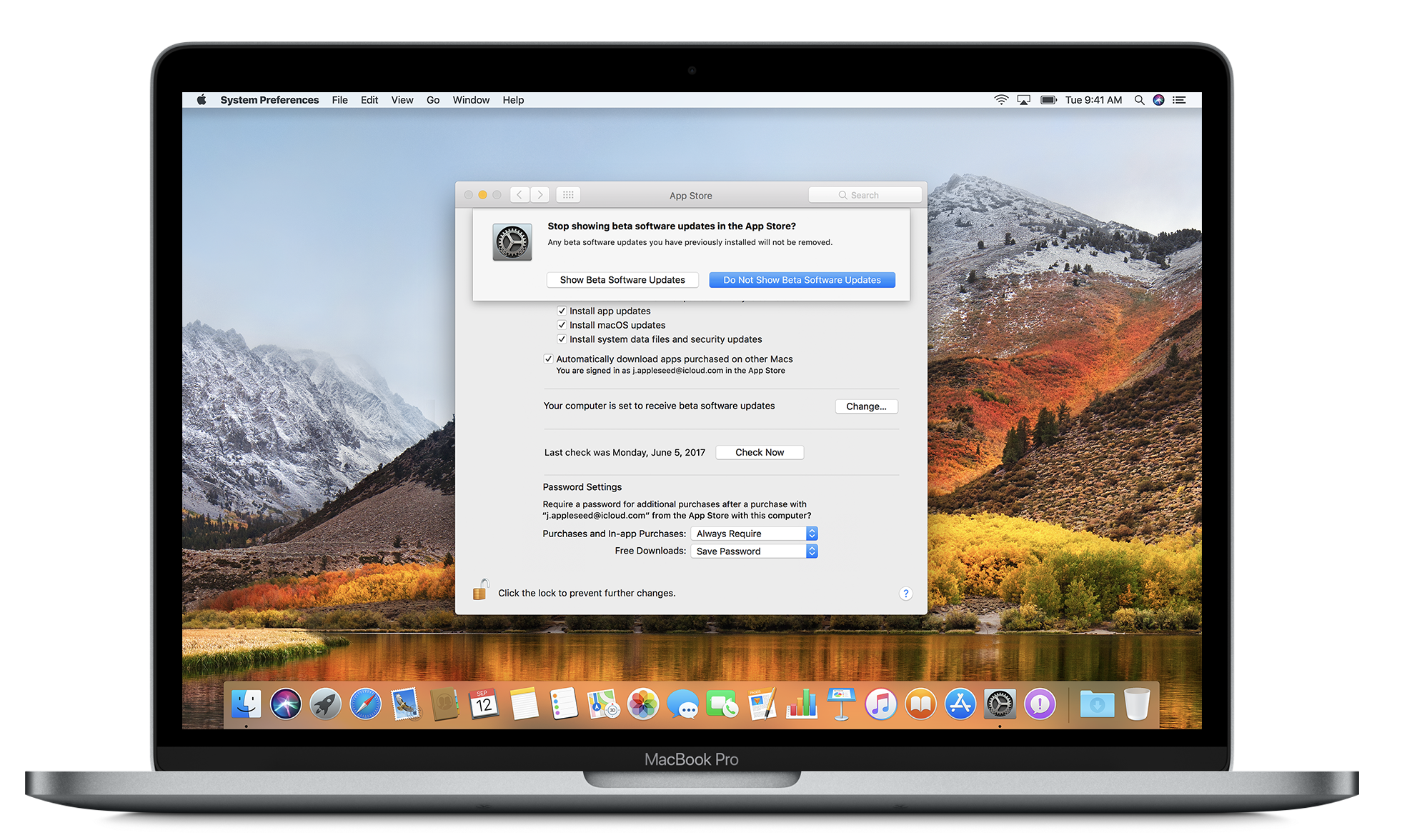
Task: Show all preferences grid button
Action: (568, 195)
